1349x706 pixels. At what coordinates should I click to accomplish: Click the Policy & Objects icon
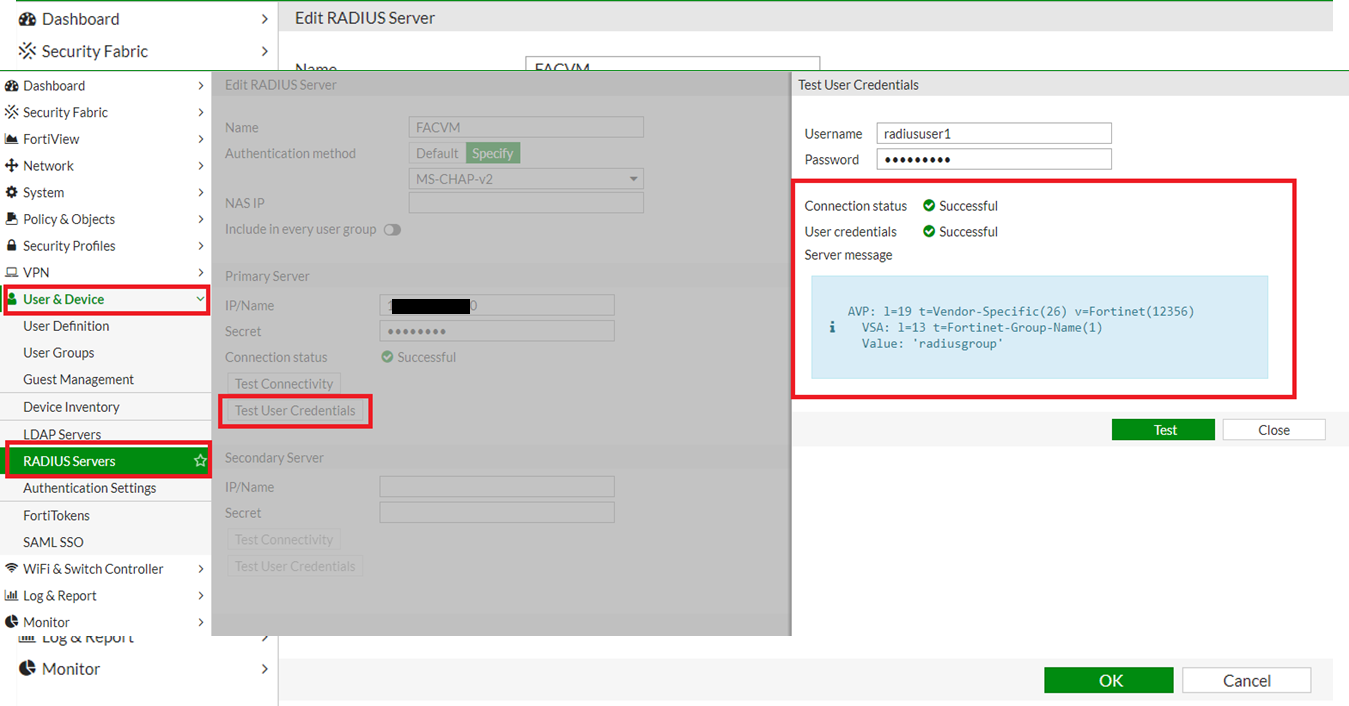(12, 219)
